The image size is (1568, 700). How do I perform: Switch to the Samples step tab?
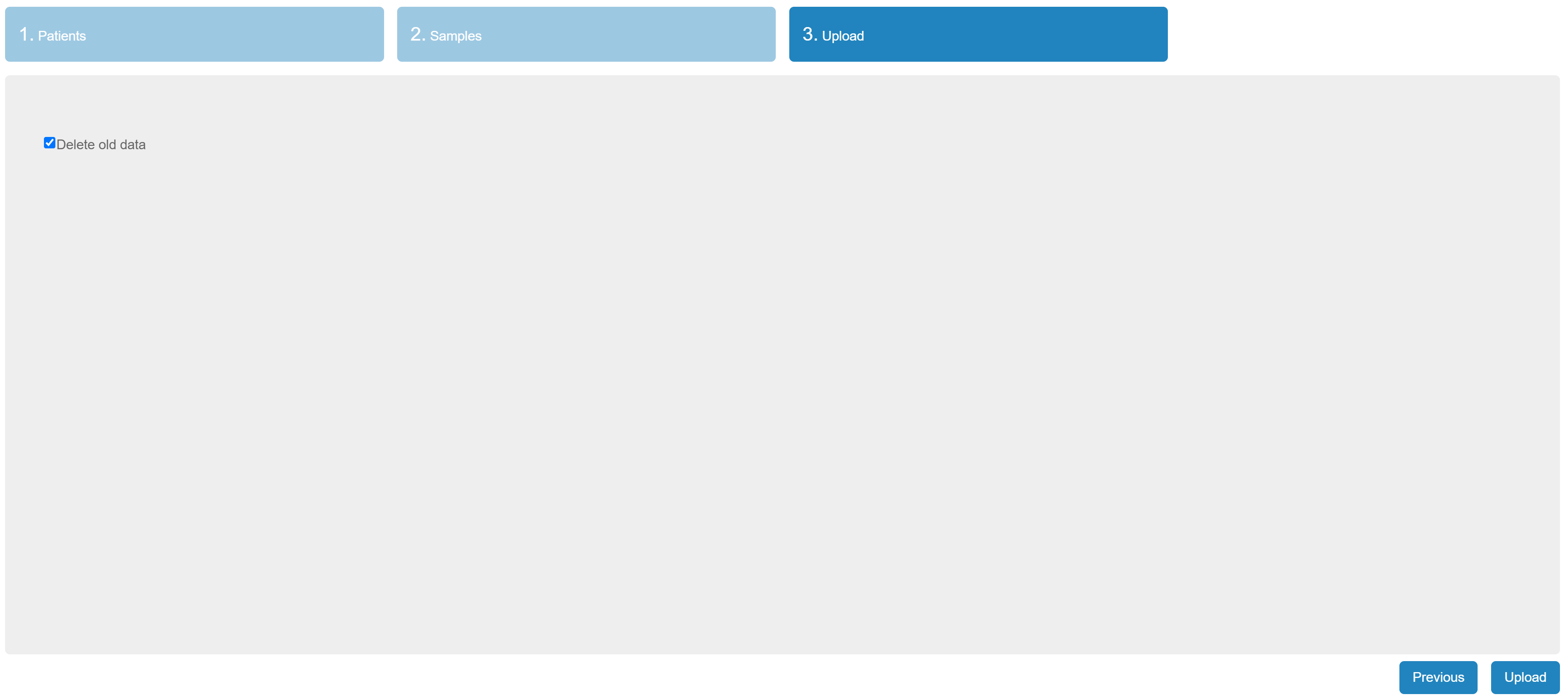586,34
